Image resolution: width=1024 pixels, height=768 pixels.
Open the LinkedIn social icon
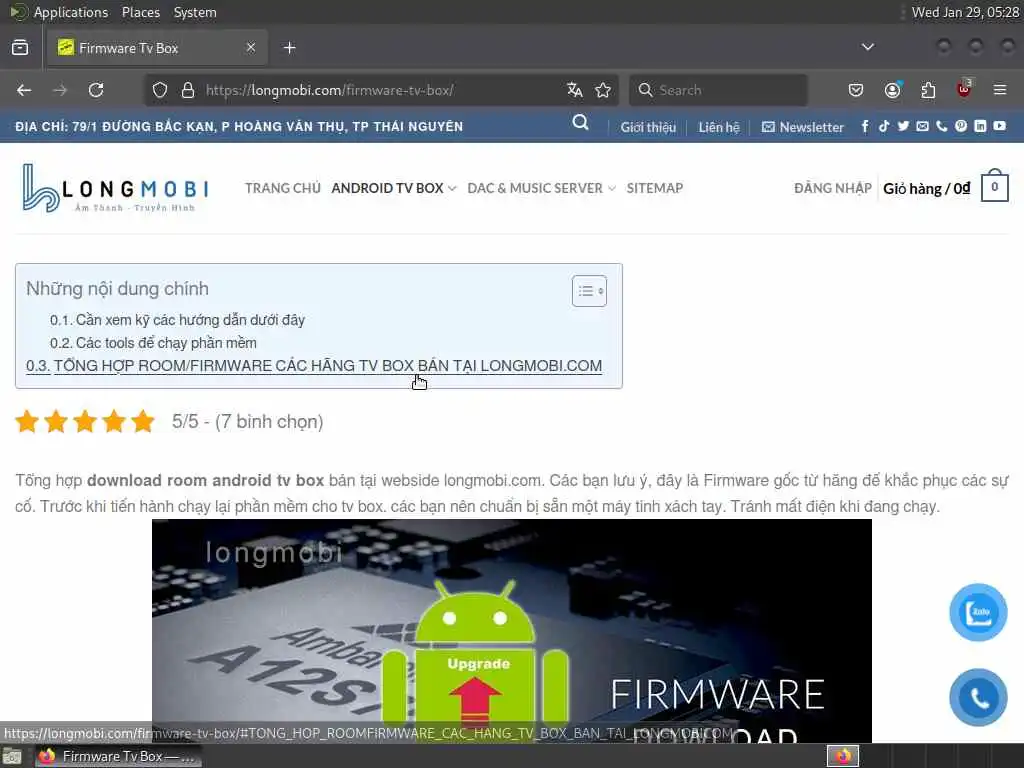pyautogui.click(x=980, y=126)
